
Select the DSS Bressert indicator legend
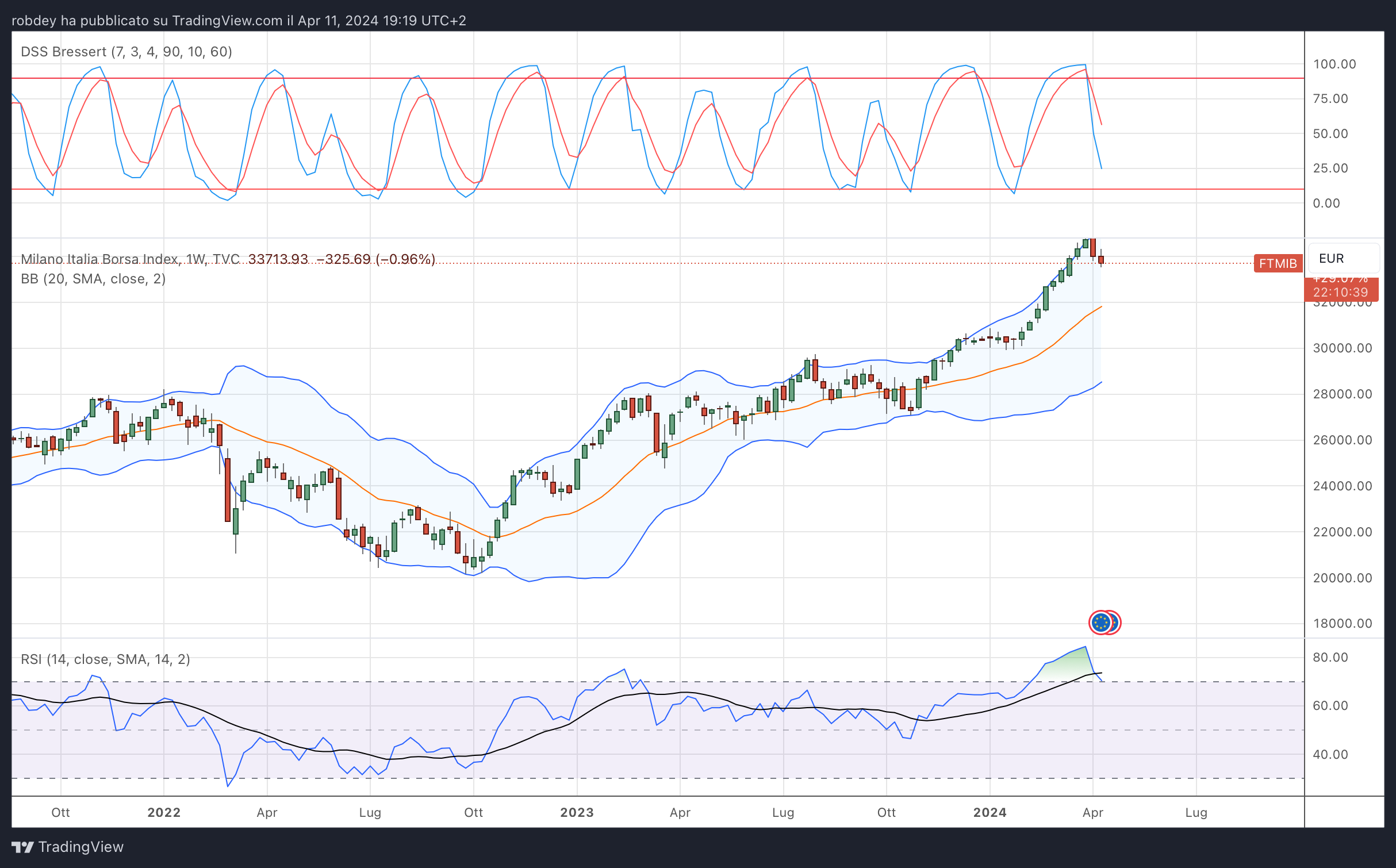coord(126,52)
